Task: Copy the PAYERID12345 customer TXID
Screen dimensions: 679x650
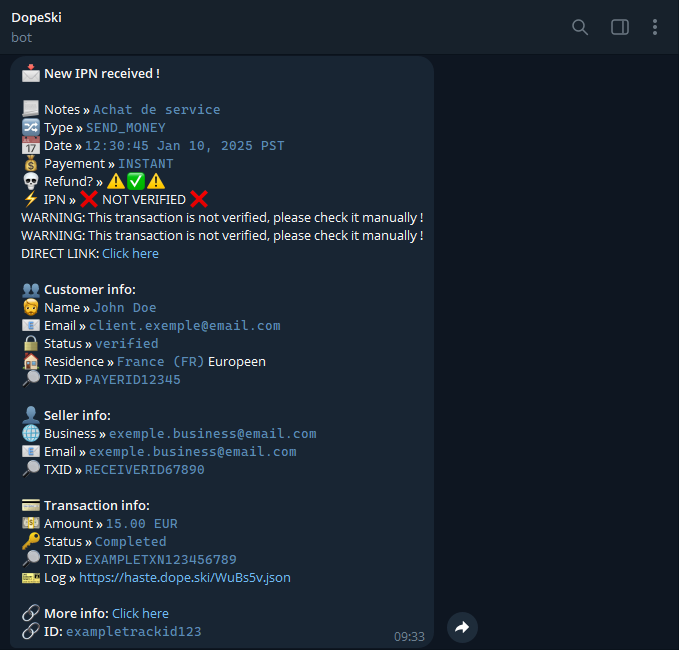Action: click(132, 380)
